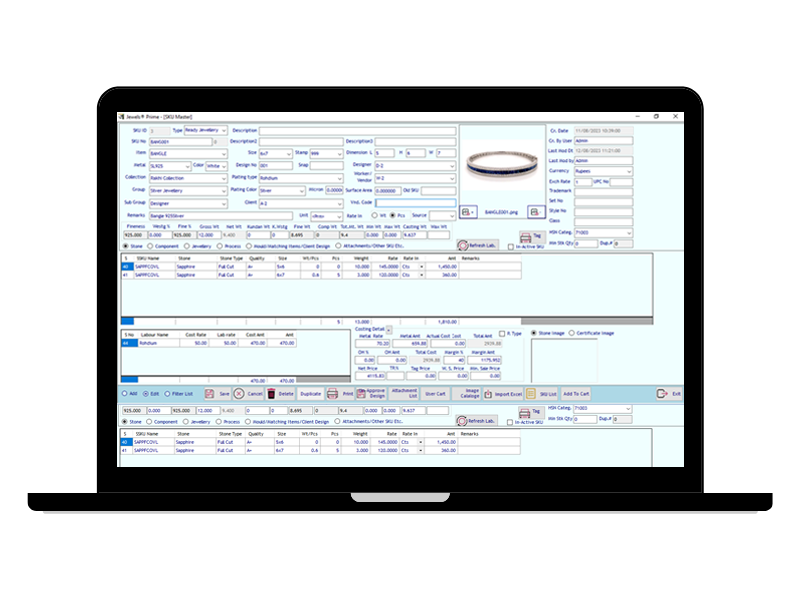The width and height of the screenshot is (800, 600).
Task: Click the Duplicate button
Action: pyautogui.click(x=311, y=394)
